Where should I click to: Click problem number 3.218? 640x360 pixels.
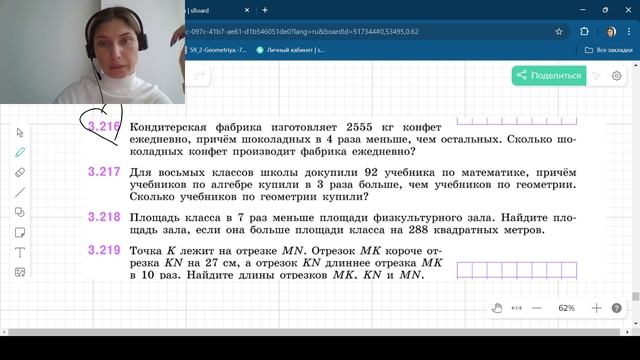(x=104, y=217)
